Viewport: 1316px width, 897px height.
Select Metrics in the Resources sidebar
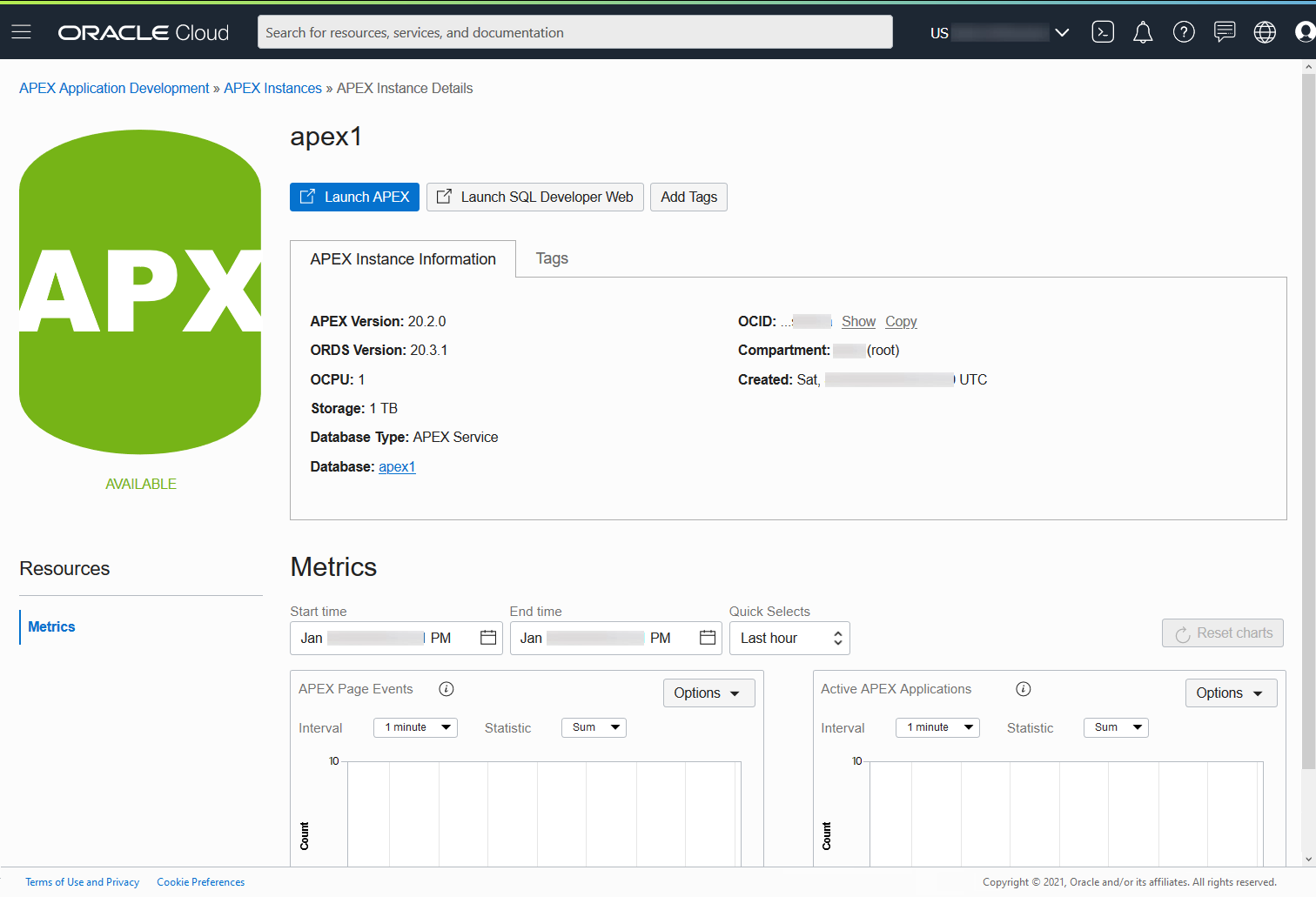coord(51,626)
